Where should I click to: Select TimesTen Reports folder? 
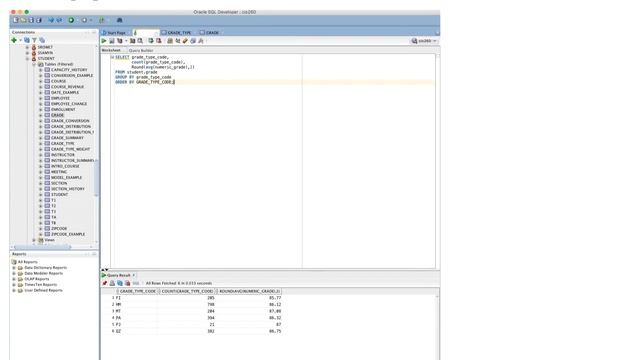click(40, 285)
